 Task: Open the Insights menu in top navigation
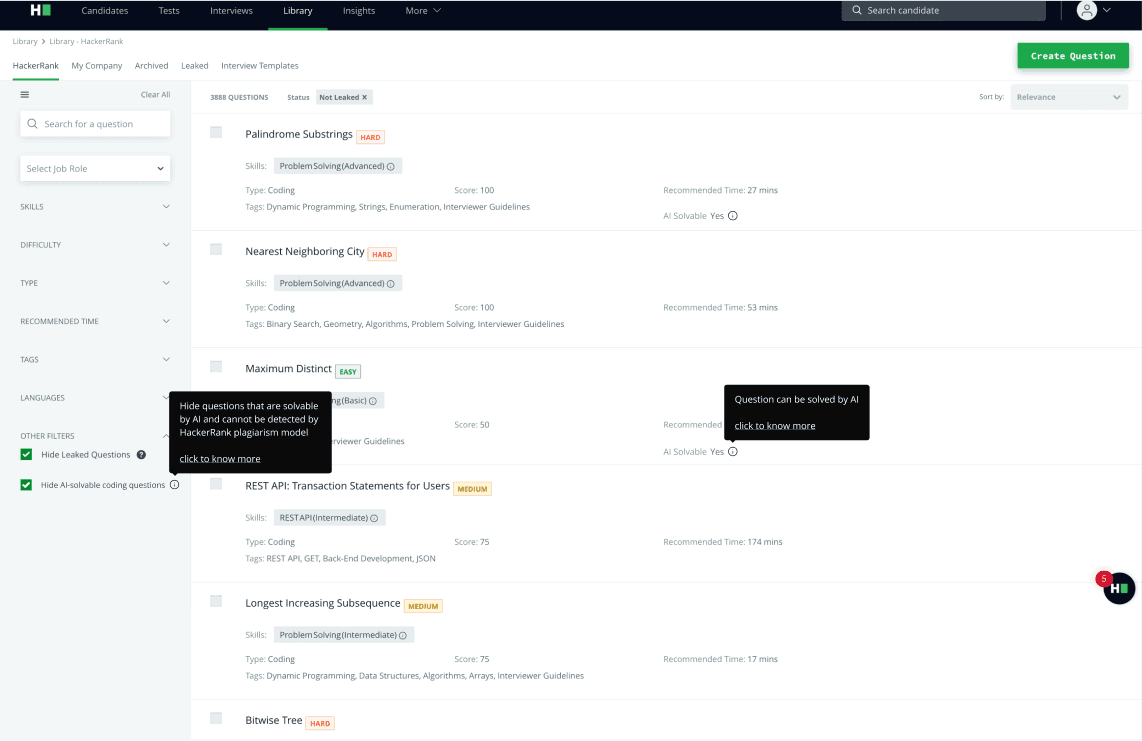(x=359, y=11)
